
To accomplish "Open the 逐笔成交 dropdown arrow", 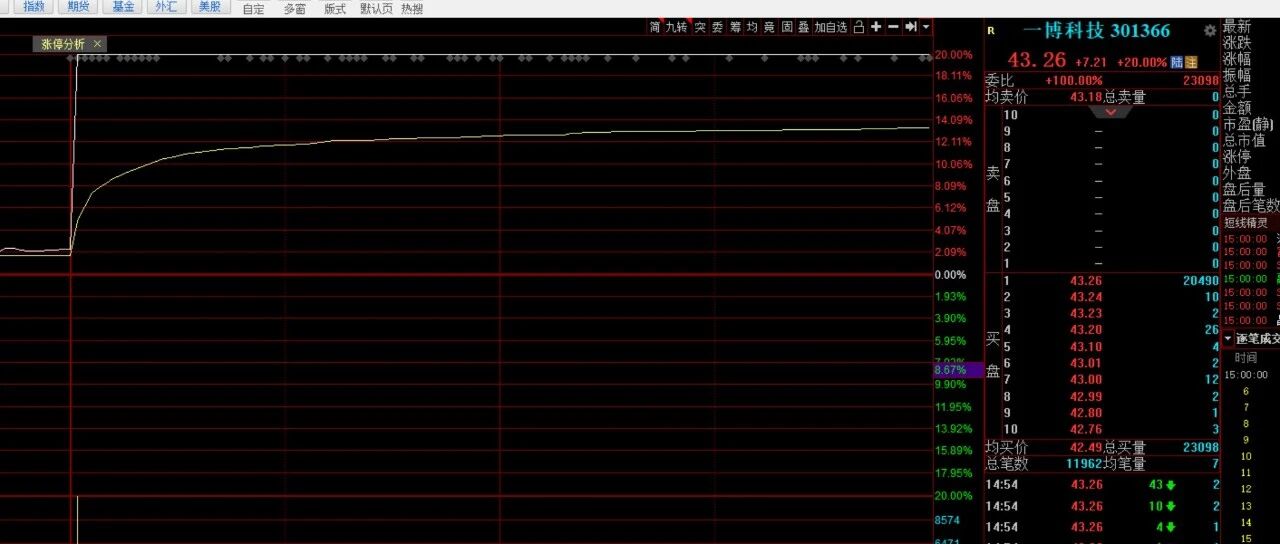I will tap(1228, 339).
